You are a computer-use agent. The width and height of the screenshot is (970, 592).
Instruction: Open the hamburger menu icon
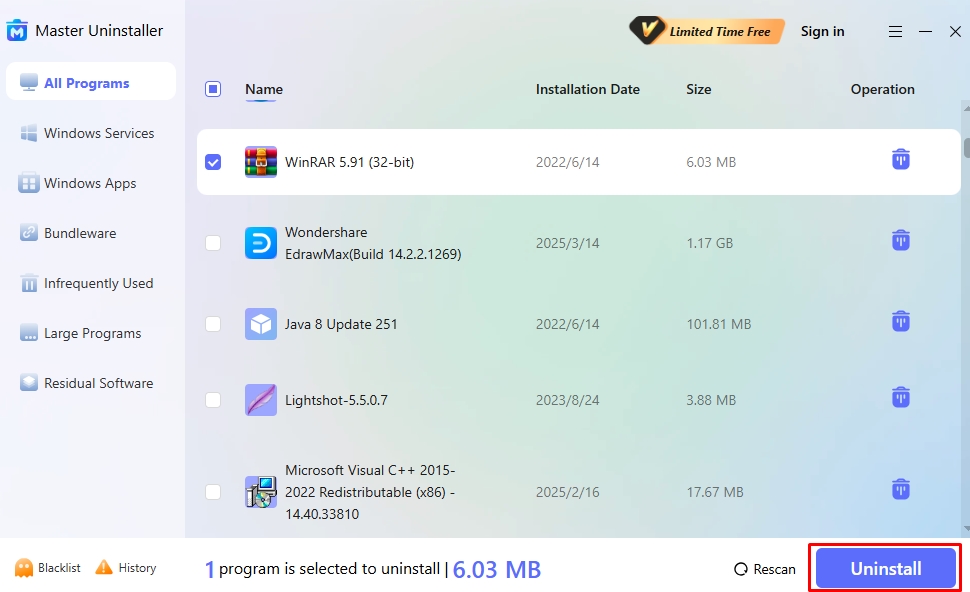895,32
